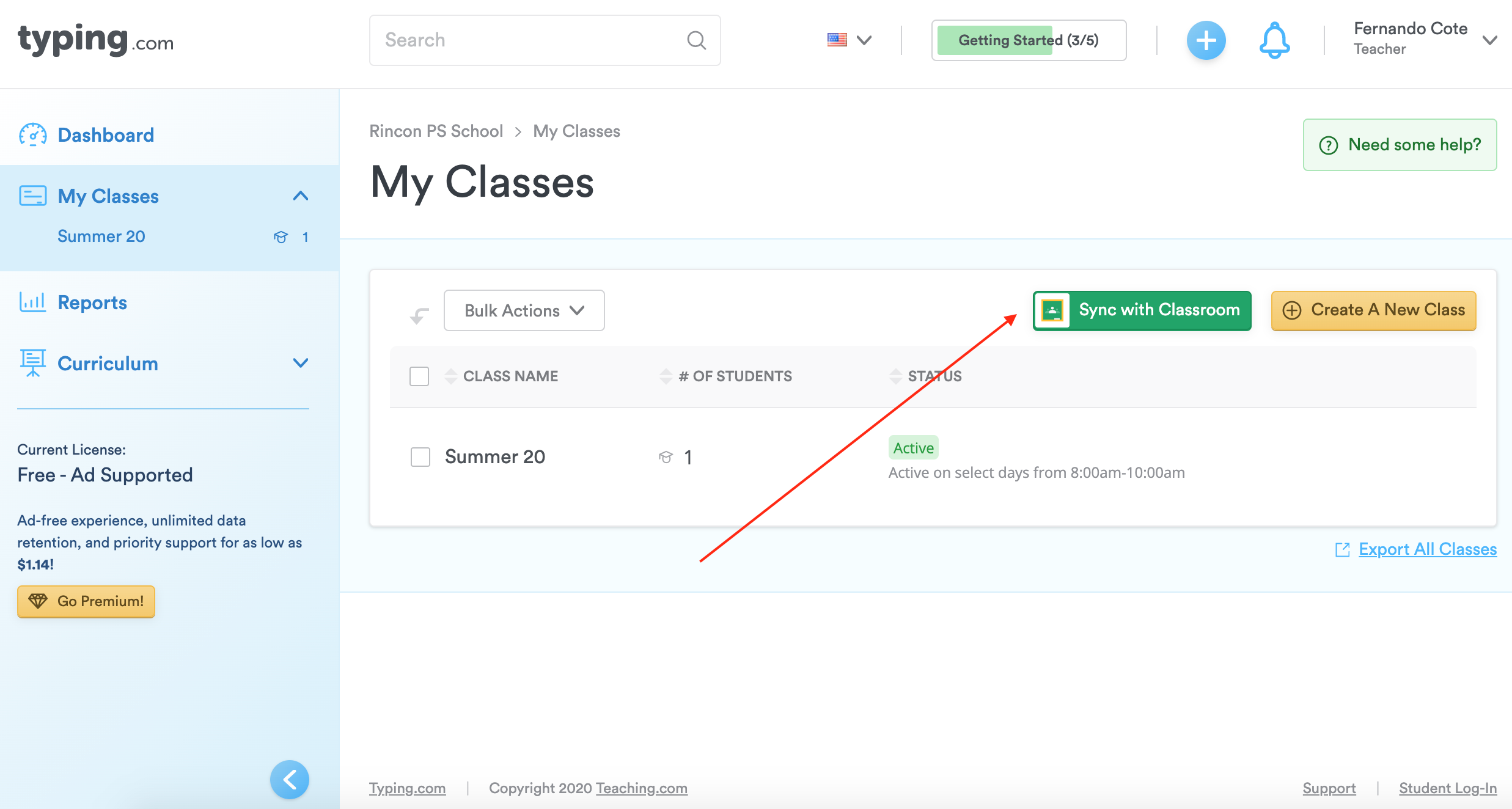Viewport: 1512px width, 809px height.
Task: Toggle sorting on the CLASS NAME column
Action: (x=450, y=376)
